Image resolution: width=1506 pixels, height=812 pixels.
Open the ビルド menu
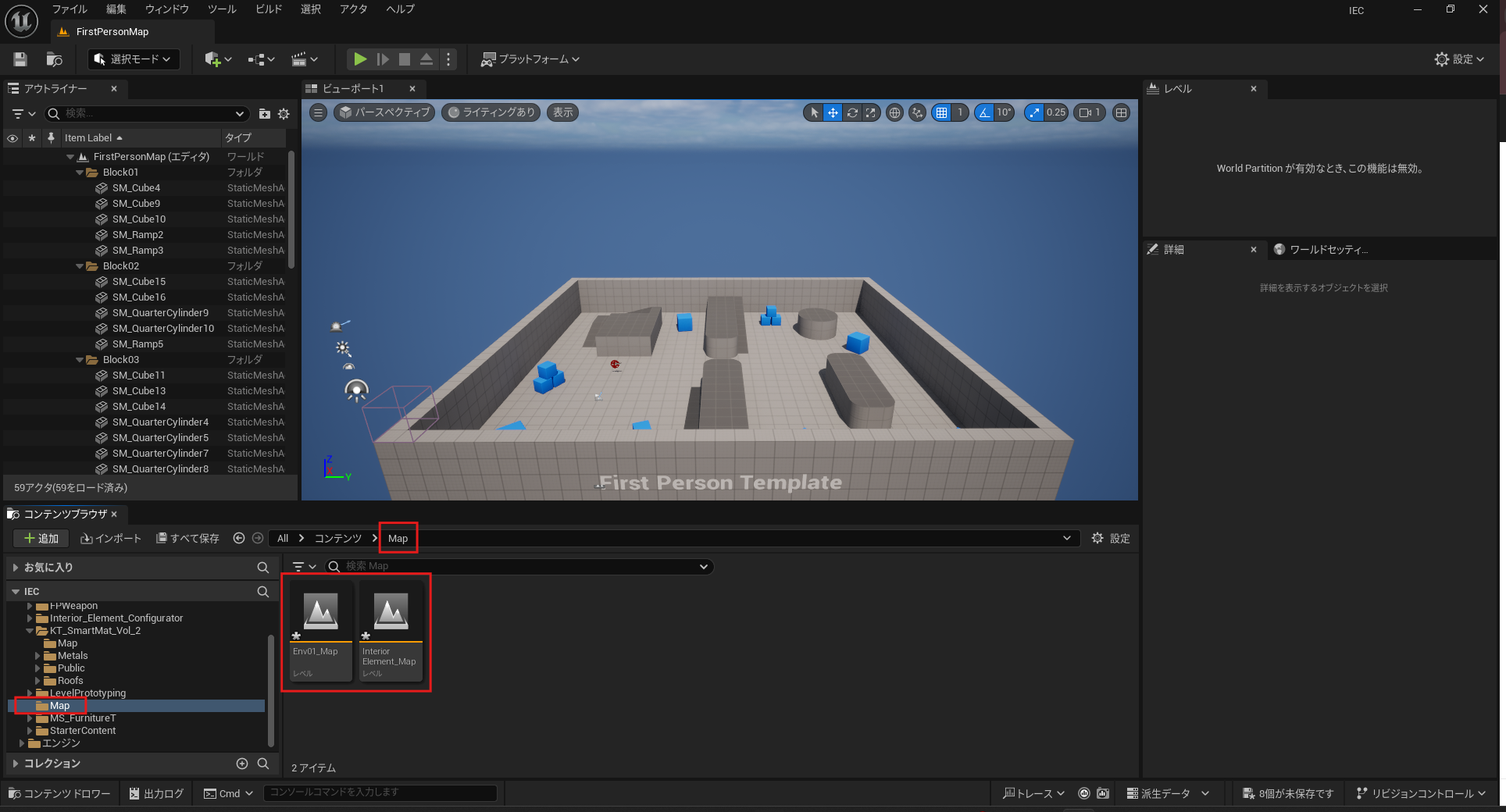[x=269, y=9]
